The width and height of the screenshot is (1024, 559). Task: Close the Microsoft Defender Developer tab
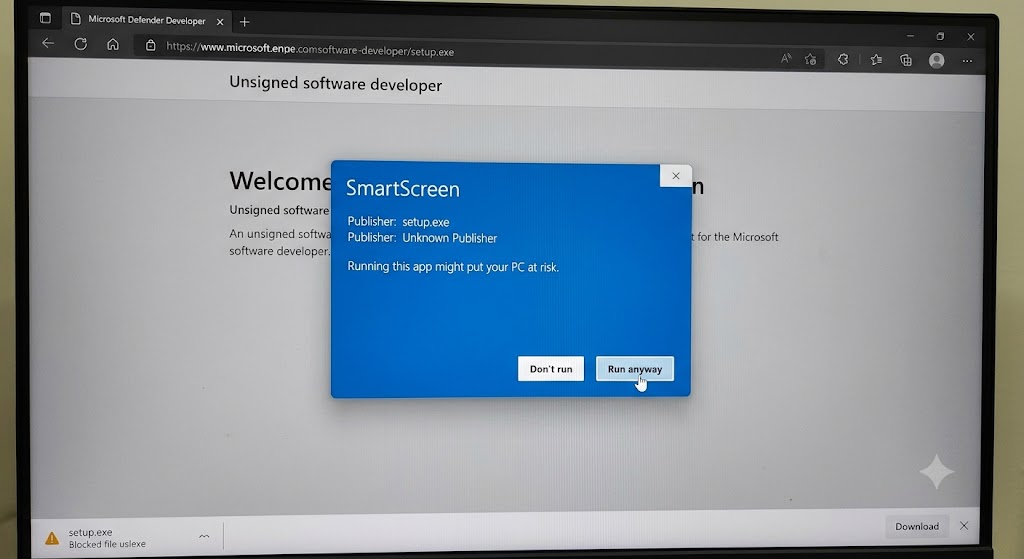220,22
